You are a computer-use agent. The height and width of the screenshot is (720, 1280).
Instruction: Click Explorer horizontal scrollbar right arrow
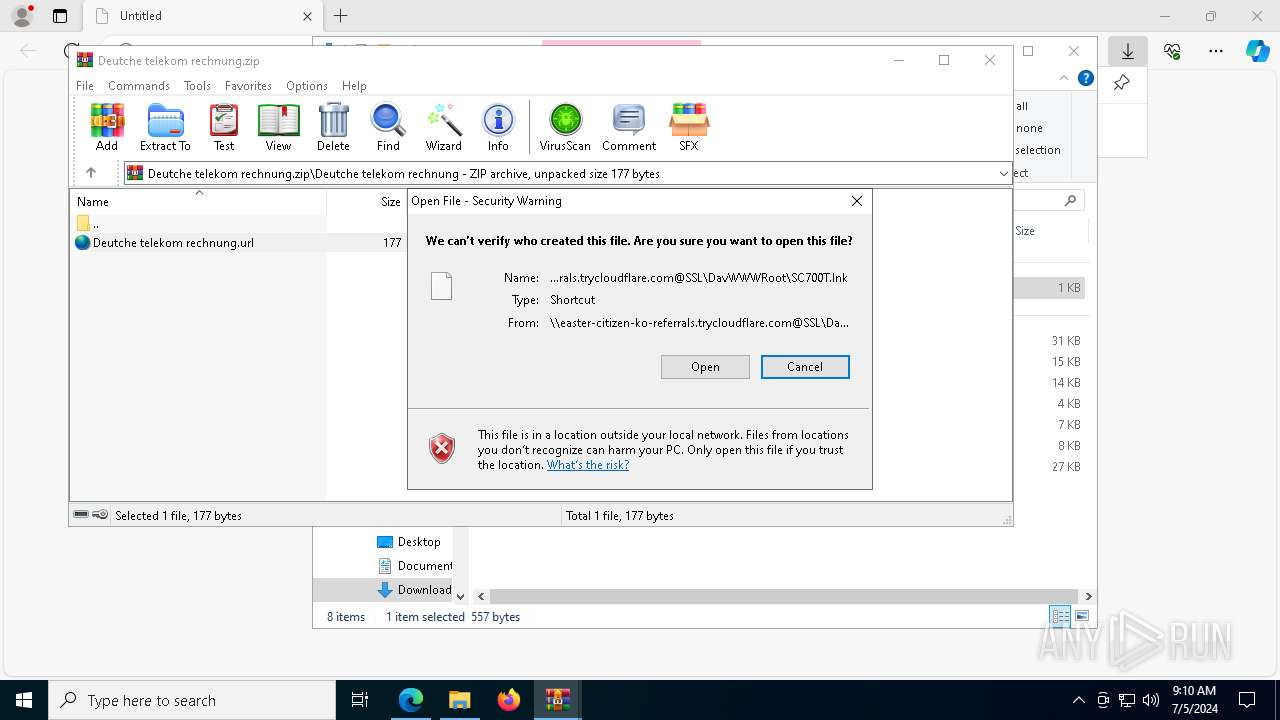click(x=1088, y=597)
